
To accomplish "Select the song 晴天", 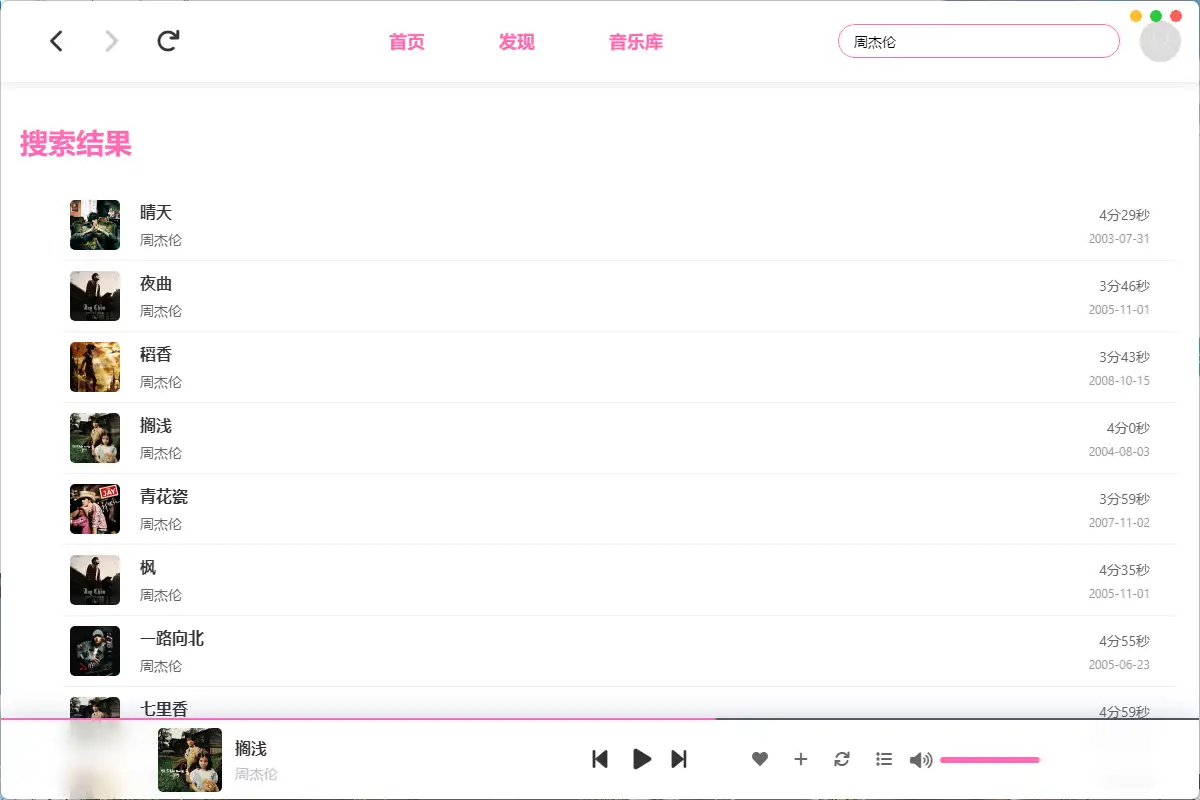I will point(620,225).
